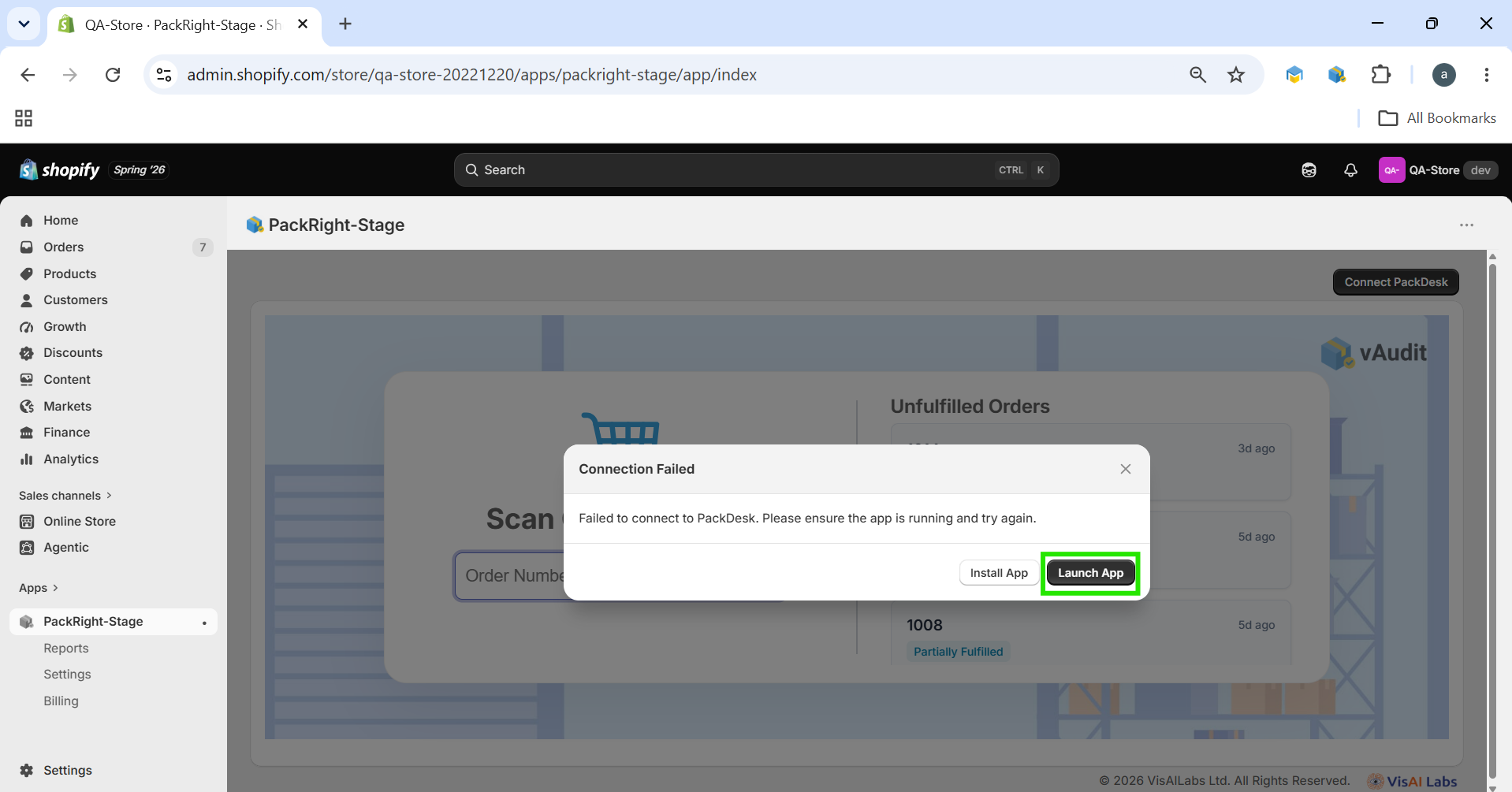View site information icon in address bar
1512x792 pixels.
164,75
